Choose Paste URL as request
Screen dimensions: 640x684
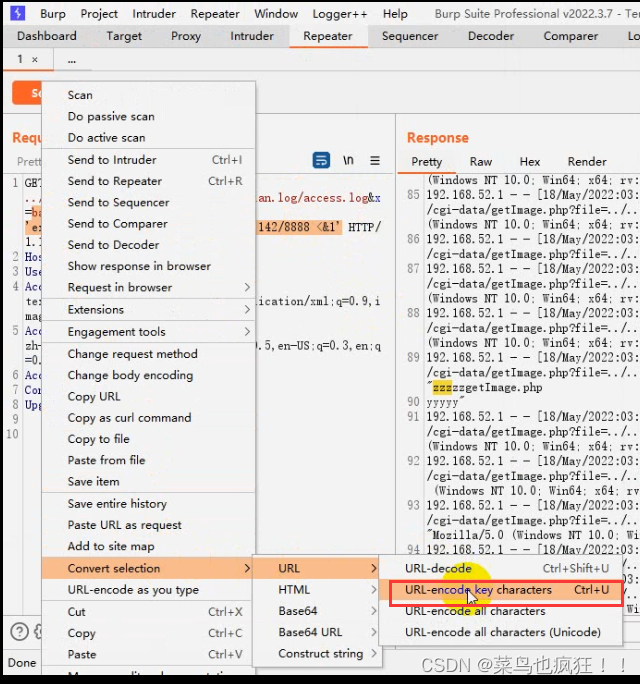(x=148, y=525)
